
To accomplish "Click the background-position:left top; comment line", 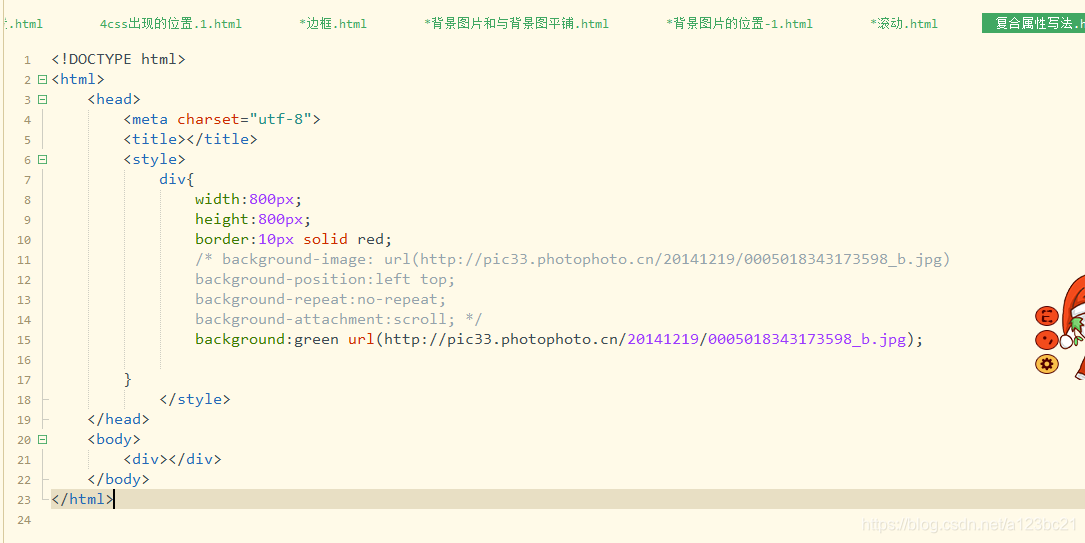I will pos(325,279).
